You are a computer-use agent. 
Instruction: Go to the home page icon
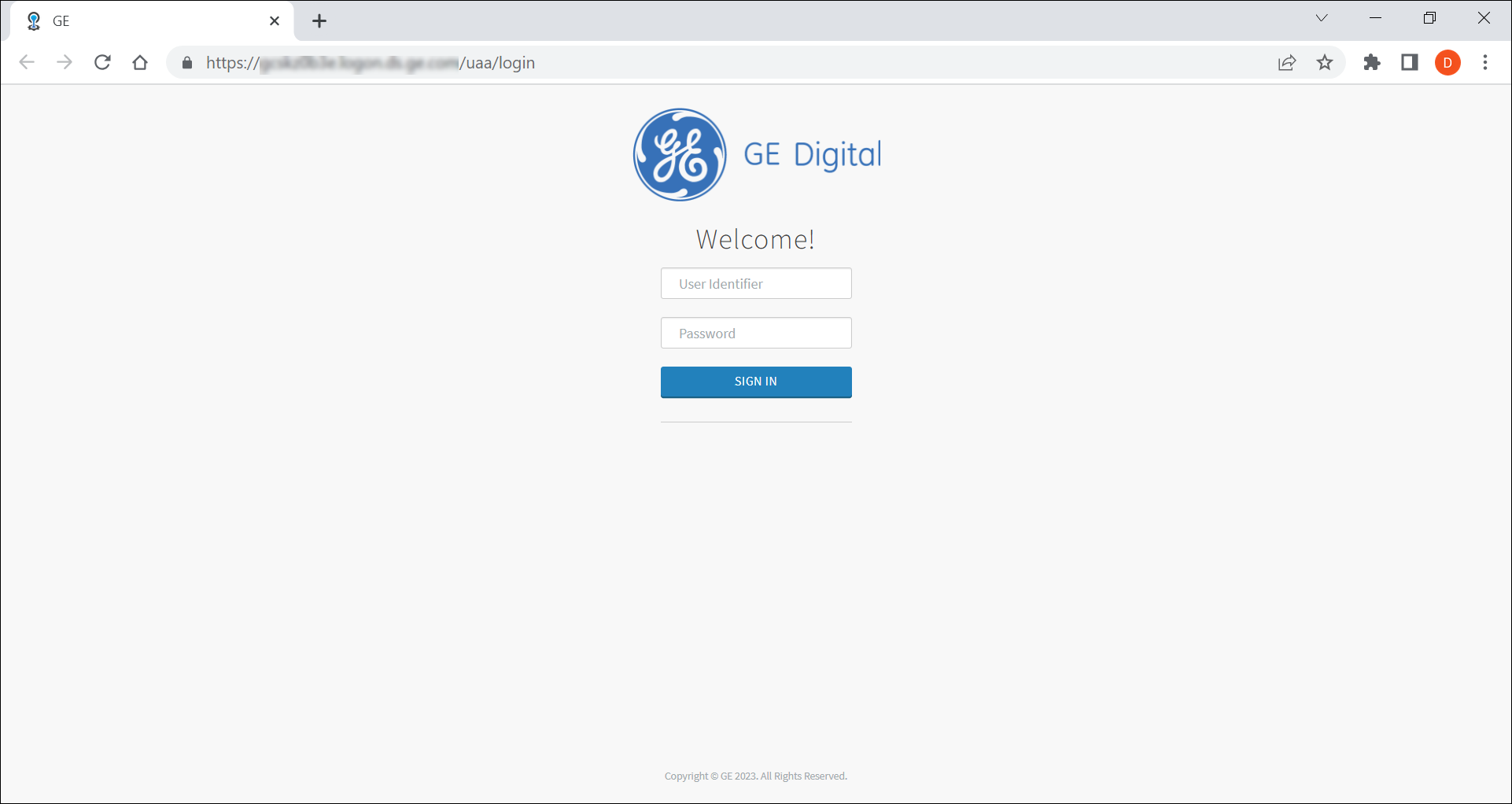coord(140,63)
